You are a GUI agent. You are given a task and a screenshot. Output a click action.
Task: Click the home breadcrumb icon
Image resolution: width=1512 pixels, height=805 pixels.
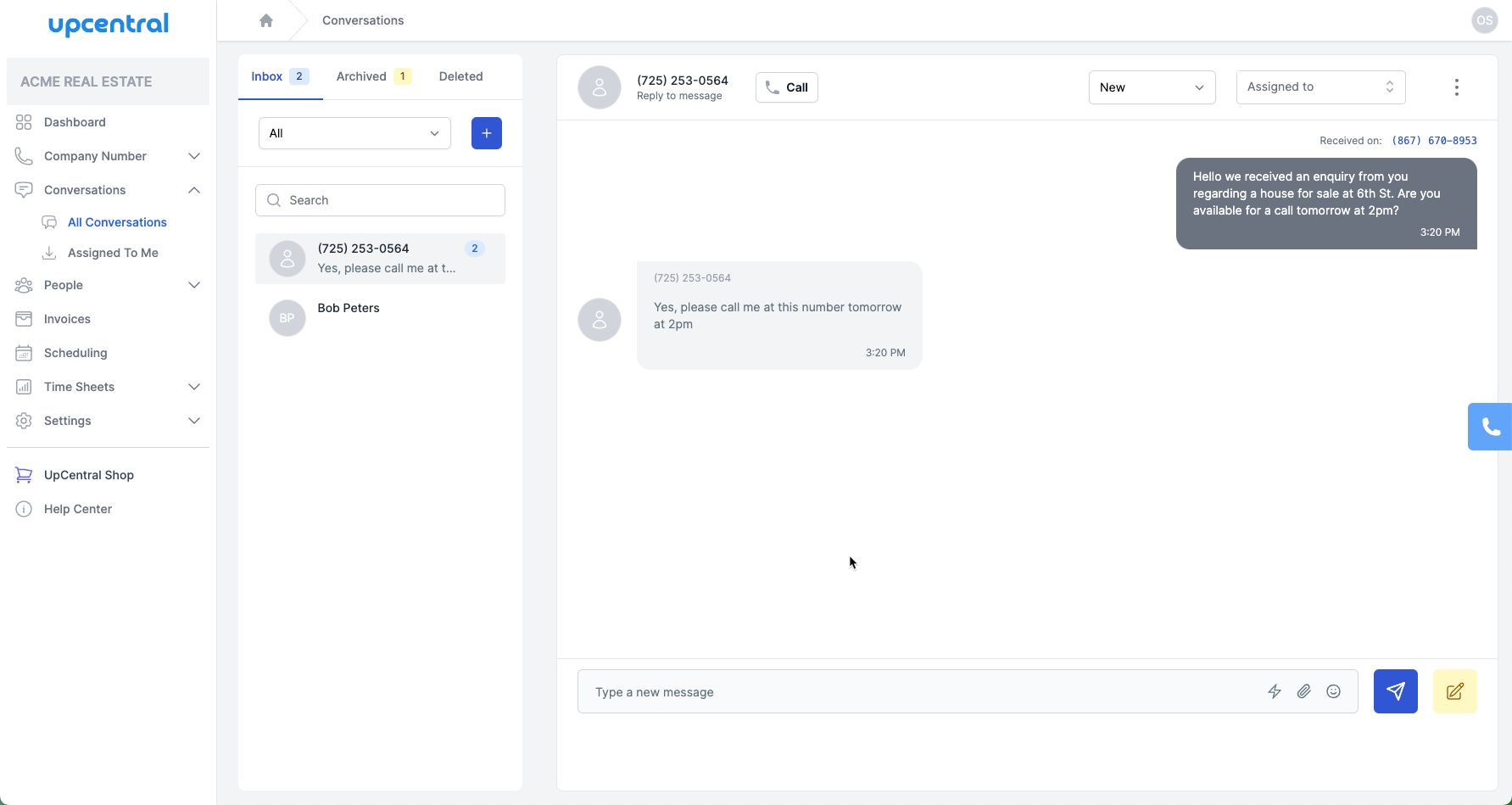pyautogui.click(x=266, y=20)
